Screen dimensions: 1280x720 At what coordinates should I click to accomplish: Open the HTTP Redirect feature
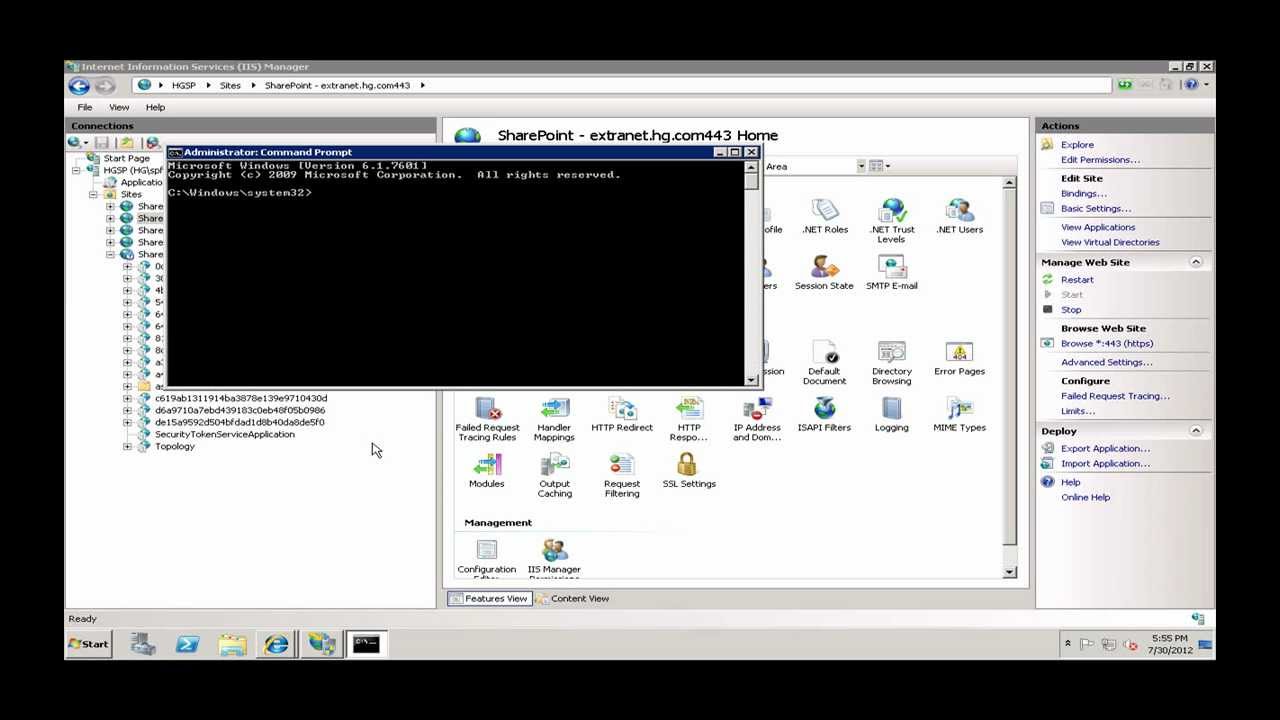point(622,415)
